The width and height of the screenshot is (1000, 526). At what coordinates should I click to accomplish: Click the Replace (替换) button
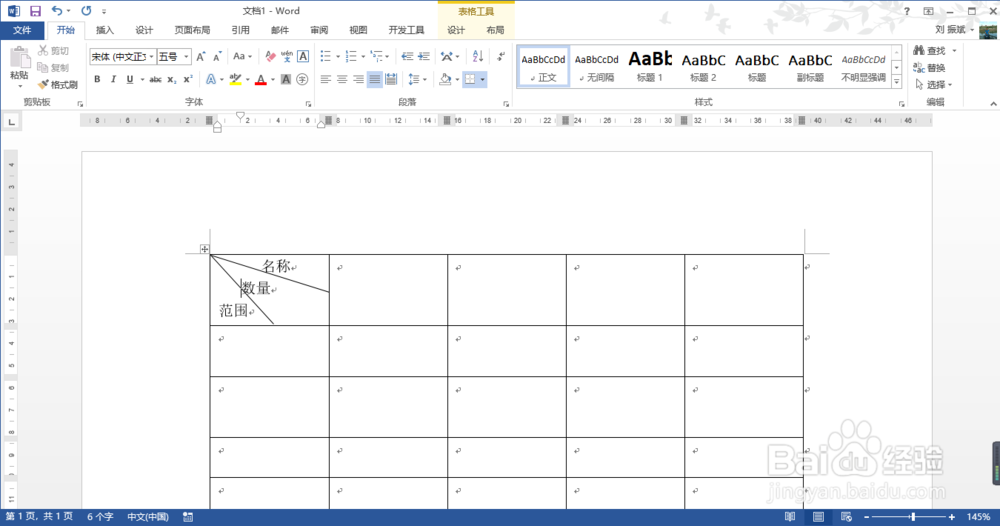tap(929, 68)
